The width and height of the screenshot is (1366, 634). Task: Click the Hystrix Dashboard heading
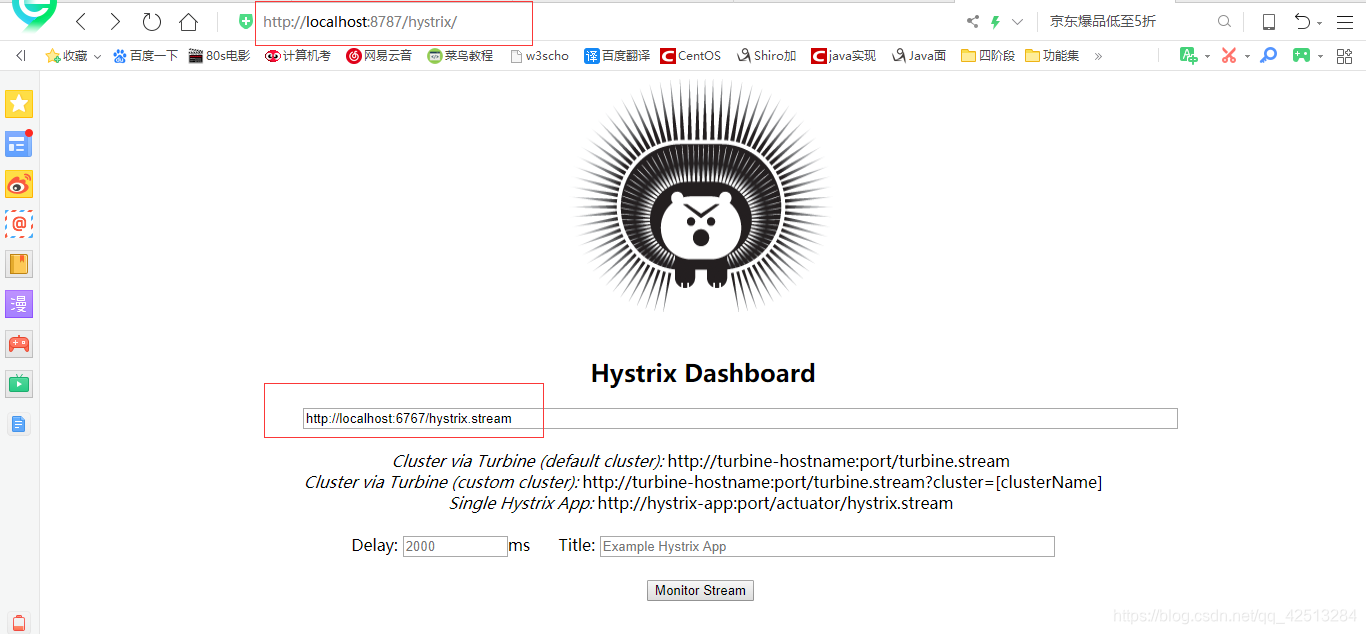[x=703, y=373]
